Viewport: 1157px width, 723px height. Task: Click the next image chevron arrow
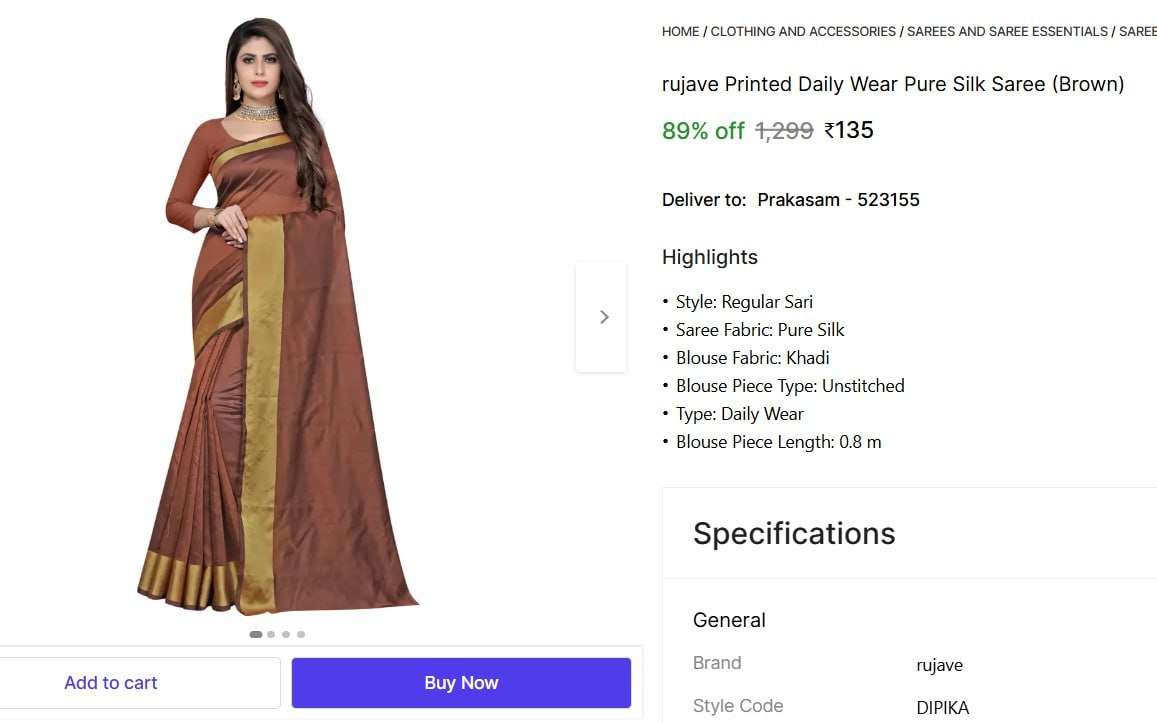click(602, 317)
